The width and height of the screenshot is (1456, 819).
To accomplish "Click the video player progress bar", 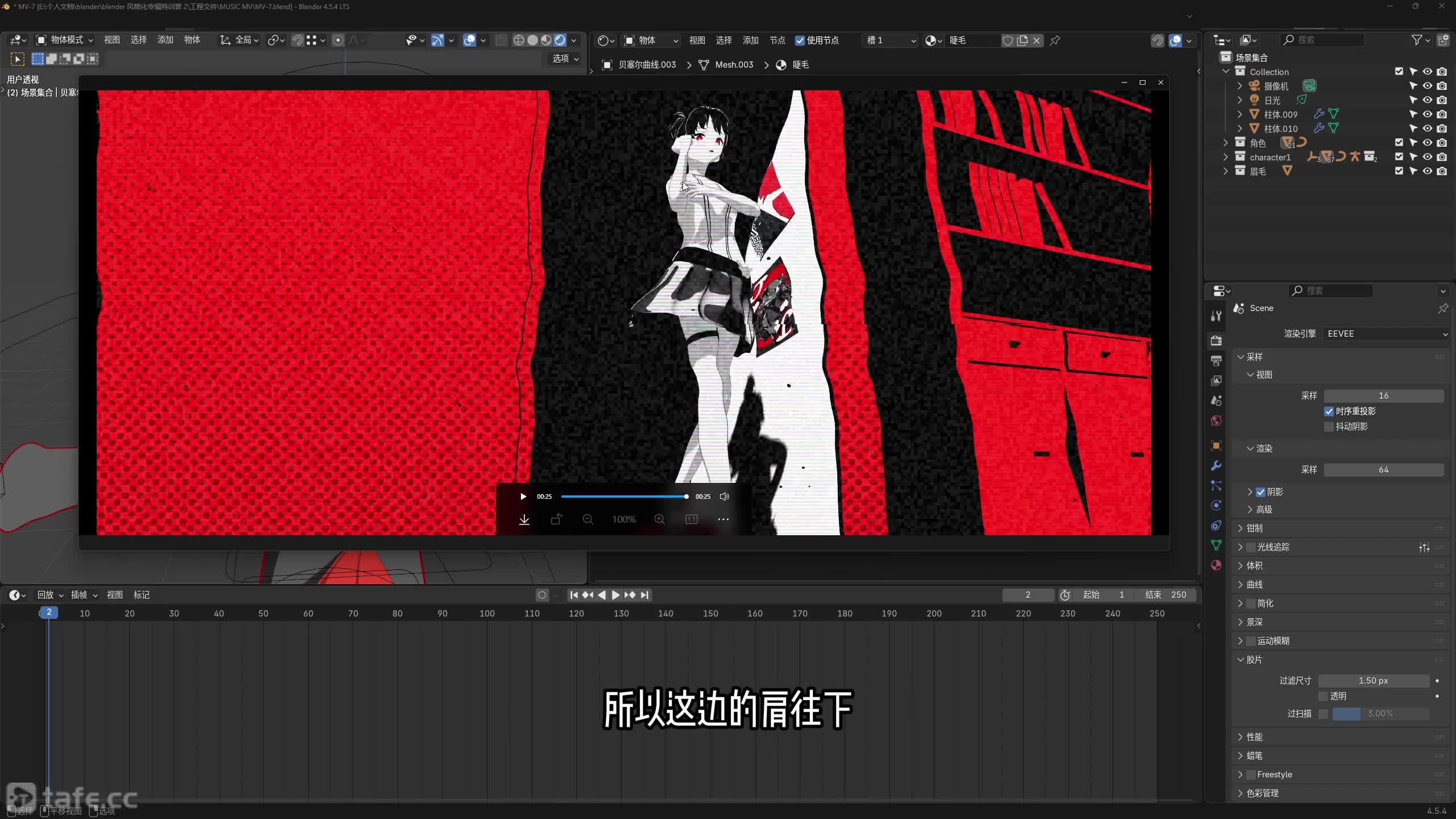I will (x=623, y=497).
